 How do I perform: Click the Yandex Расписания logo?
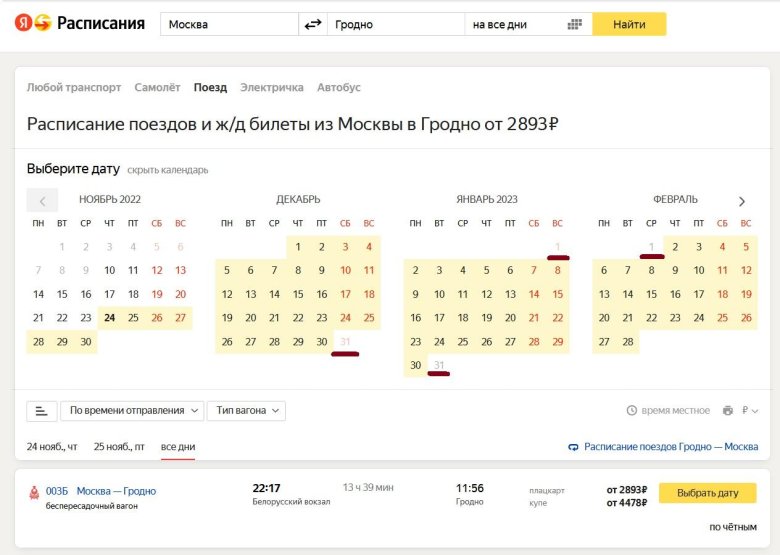pyautogui.click(x=80, y=24)
